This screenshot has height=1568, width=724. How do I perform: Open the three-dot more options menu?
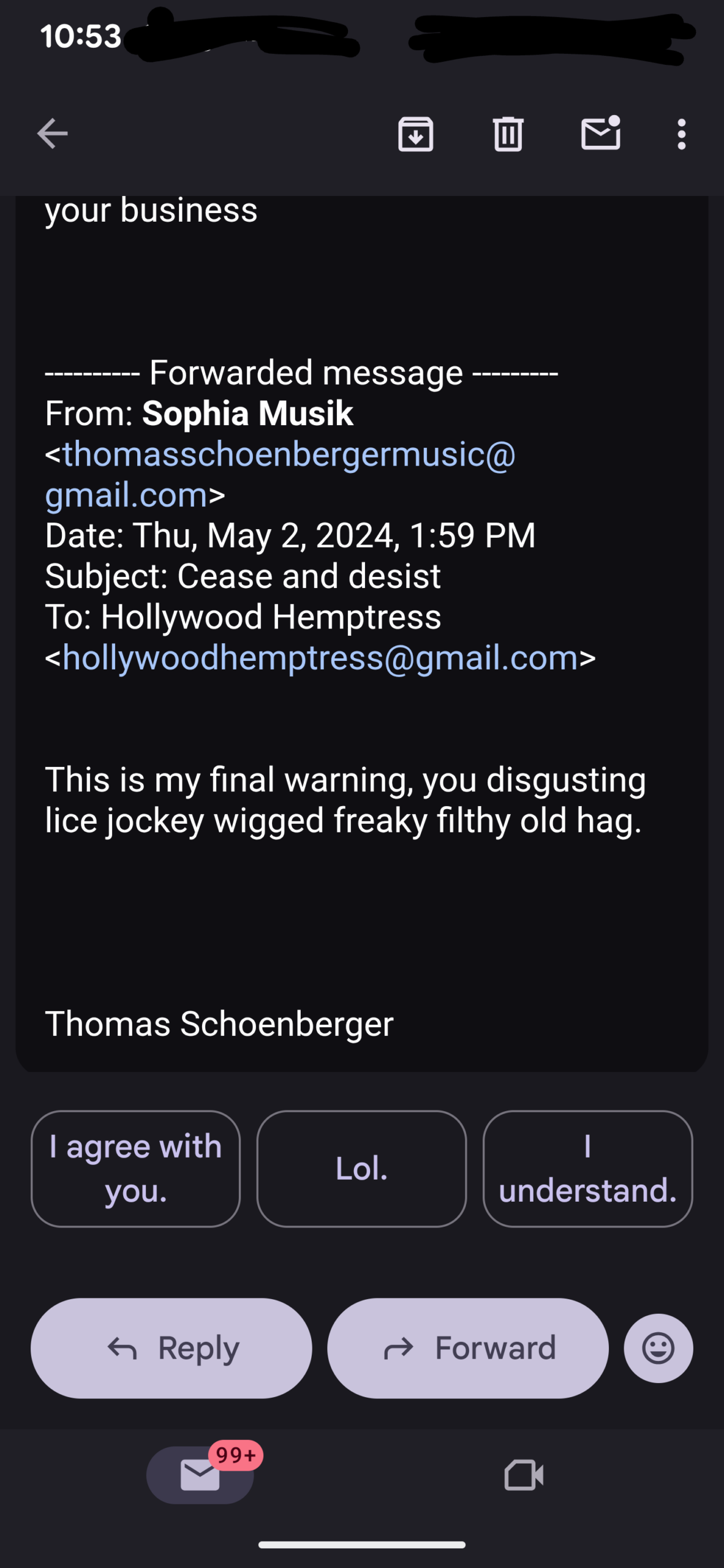tap(681, 134)
